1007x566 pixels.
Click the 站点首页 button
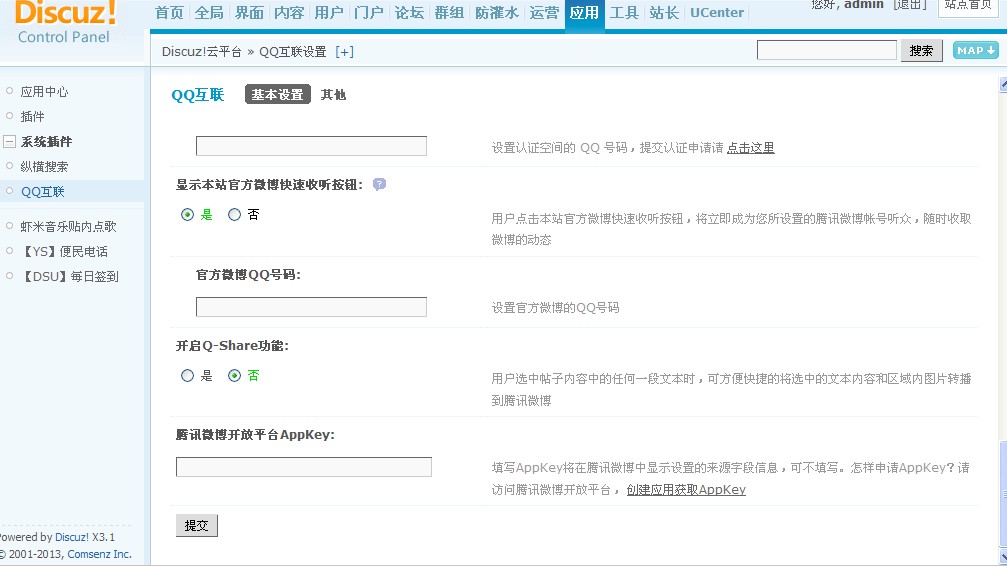[x=968, y=6]
